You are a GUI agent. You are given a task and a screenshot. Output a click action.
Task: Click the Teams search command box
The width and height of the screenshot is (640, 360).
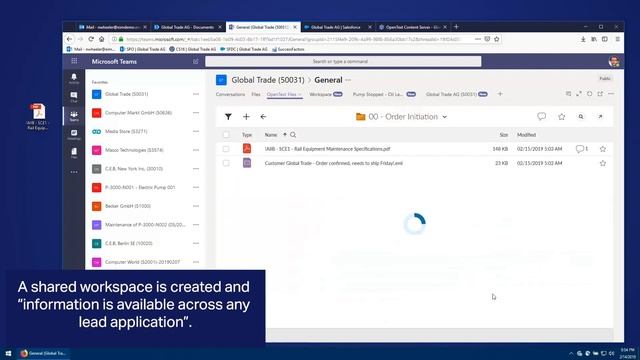pos(343,62)
